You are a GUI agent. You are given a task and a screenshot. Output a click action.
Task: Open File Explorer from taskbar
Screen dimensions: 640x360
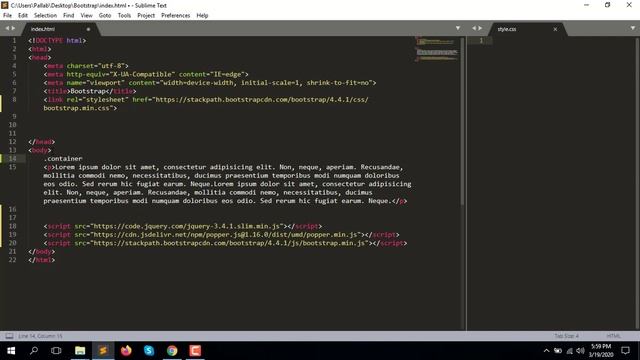coord(80,350)
